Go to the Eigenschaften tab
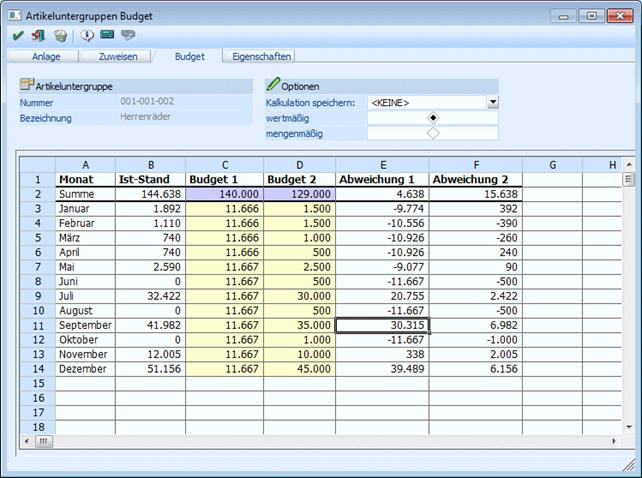This screenshot has width=642, height=478. coord(260,57)
